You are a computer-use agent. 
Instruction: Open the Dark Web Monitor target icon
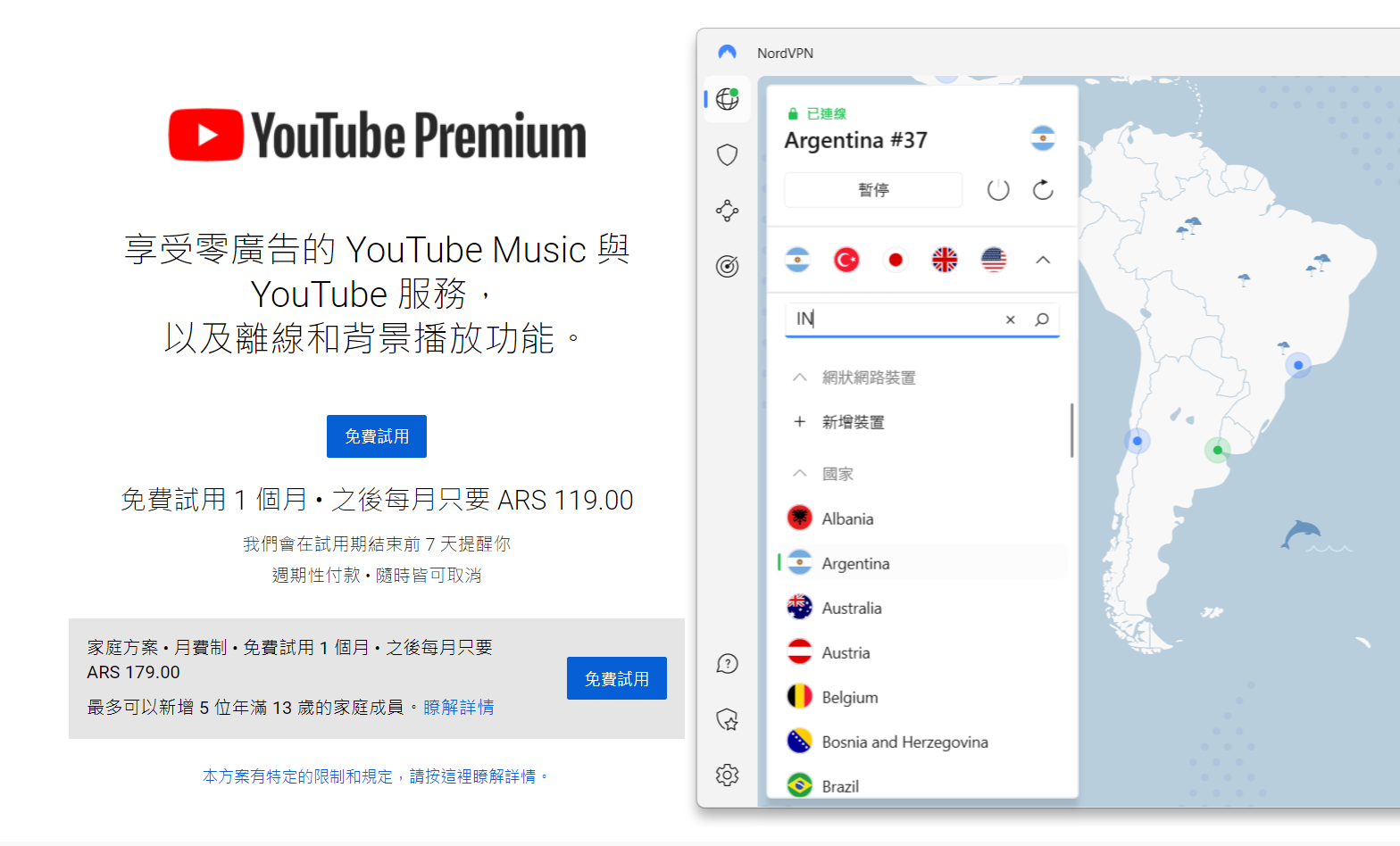click(727, 266)
